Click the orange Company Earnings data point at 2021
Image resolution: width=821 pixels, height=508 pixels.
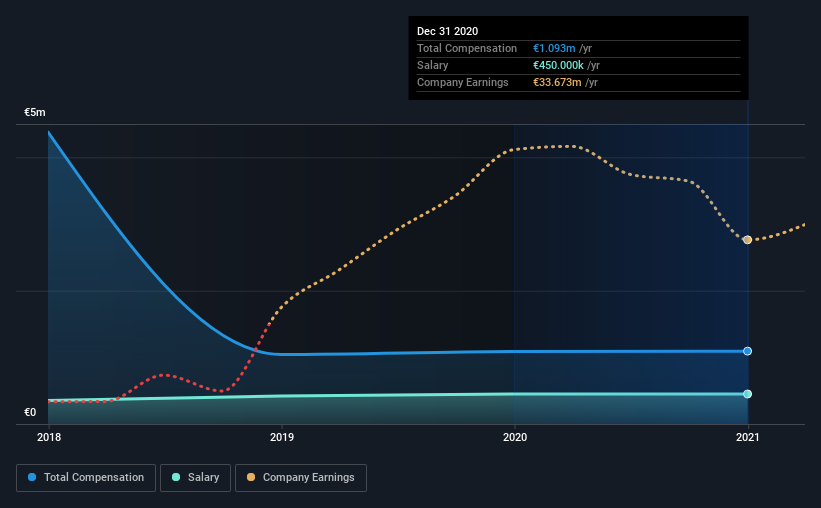[x=747, y=240]
